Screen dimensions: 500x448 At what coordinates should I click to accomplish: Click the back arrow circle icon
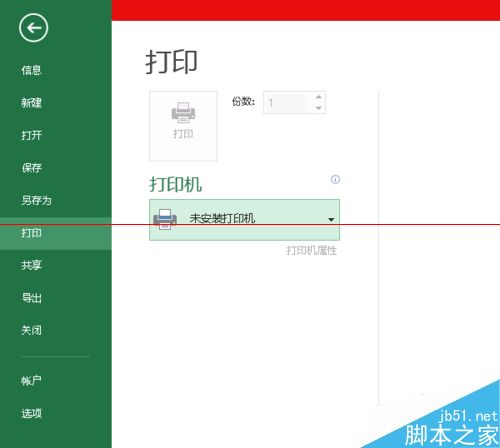coord(33,28)
